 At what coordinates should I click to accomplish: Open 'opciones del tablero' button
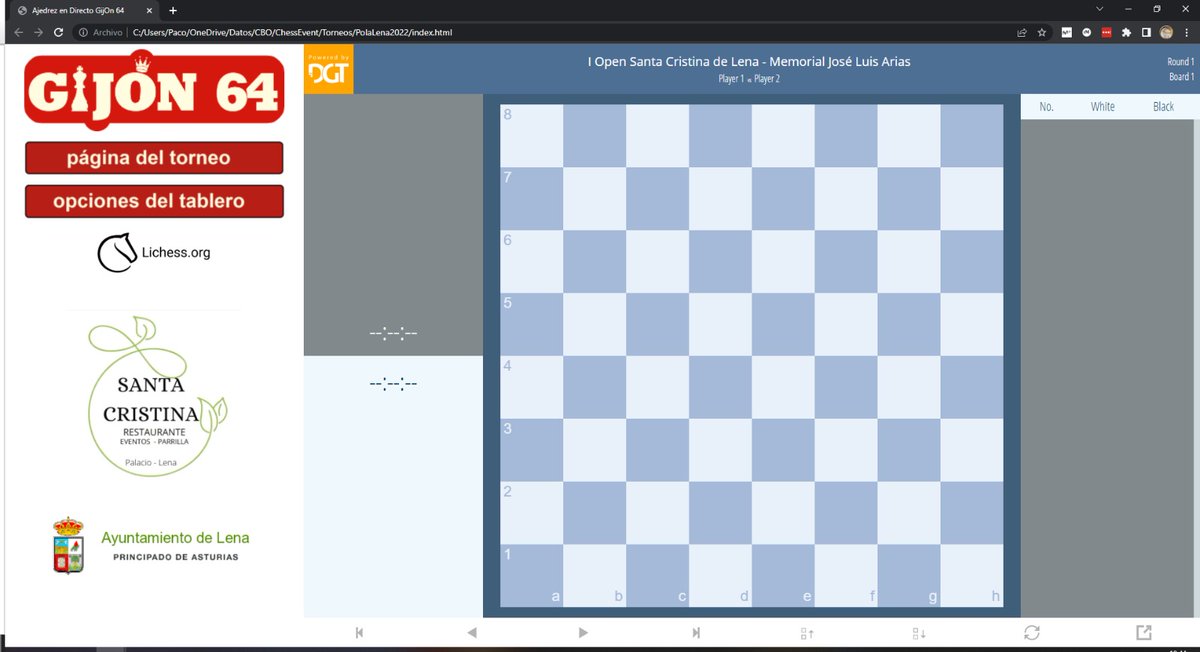point(154,201)
